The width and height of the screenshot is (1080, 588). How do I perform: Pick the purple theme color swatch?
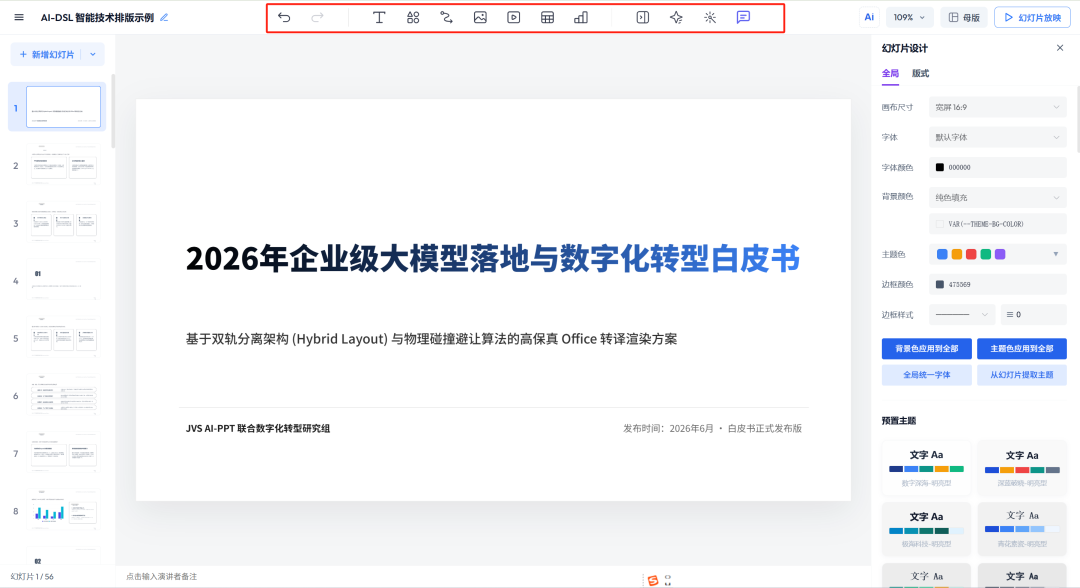tap(1000, 254)
